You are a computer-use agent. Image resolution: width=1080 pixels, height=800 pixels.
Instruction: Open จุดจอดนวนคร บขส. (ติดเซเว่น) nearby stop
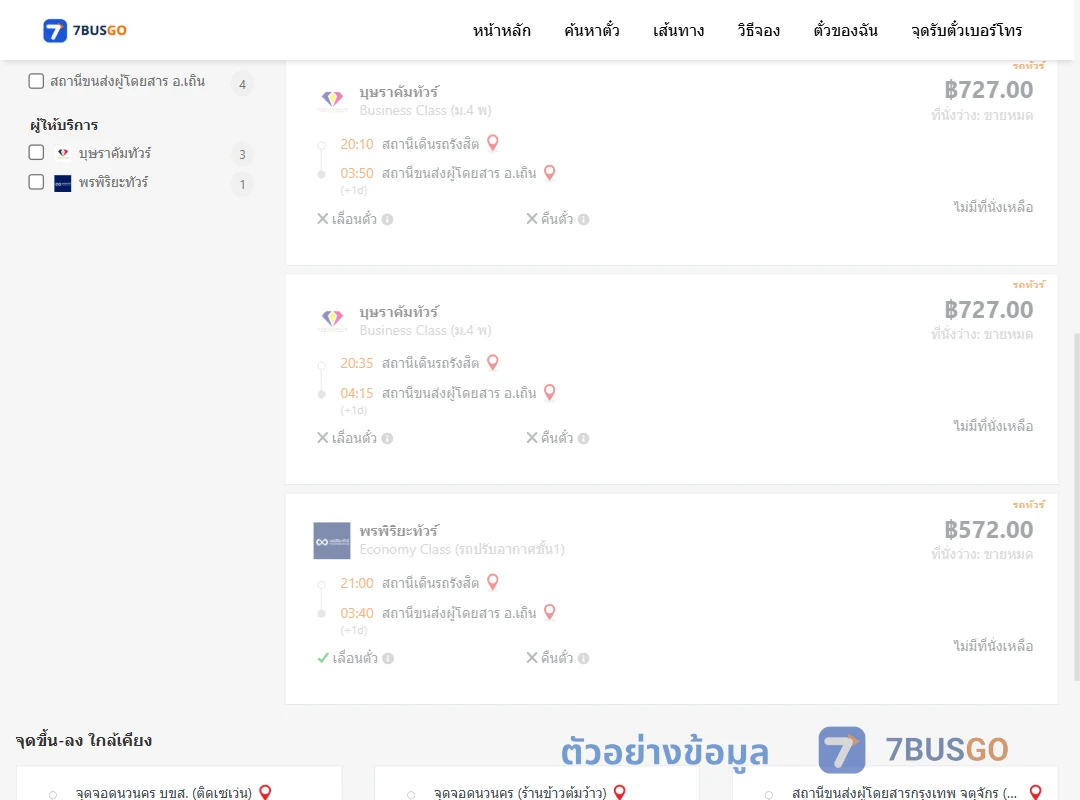coord(164,792)
